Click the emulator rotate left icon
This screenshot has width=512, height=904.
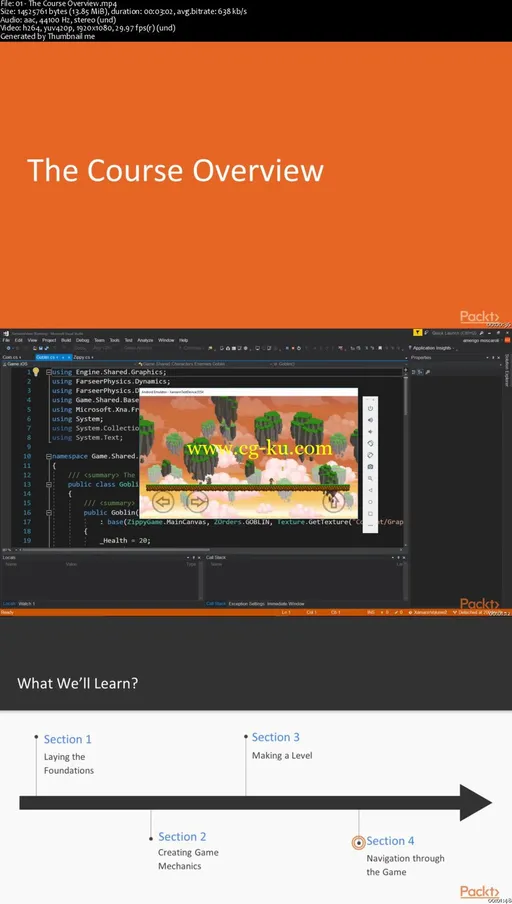click(370, 443)
